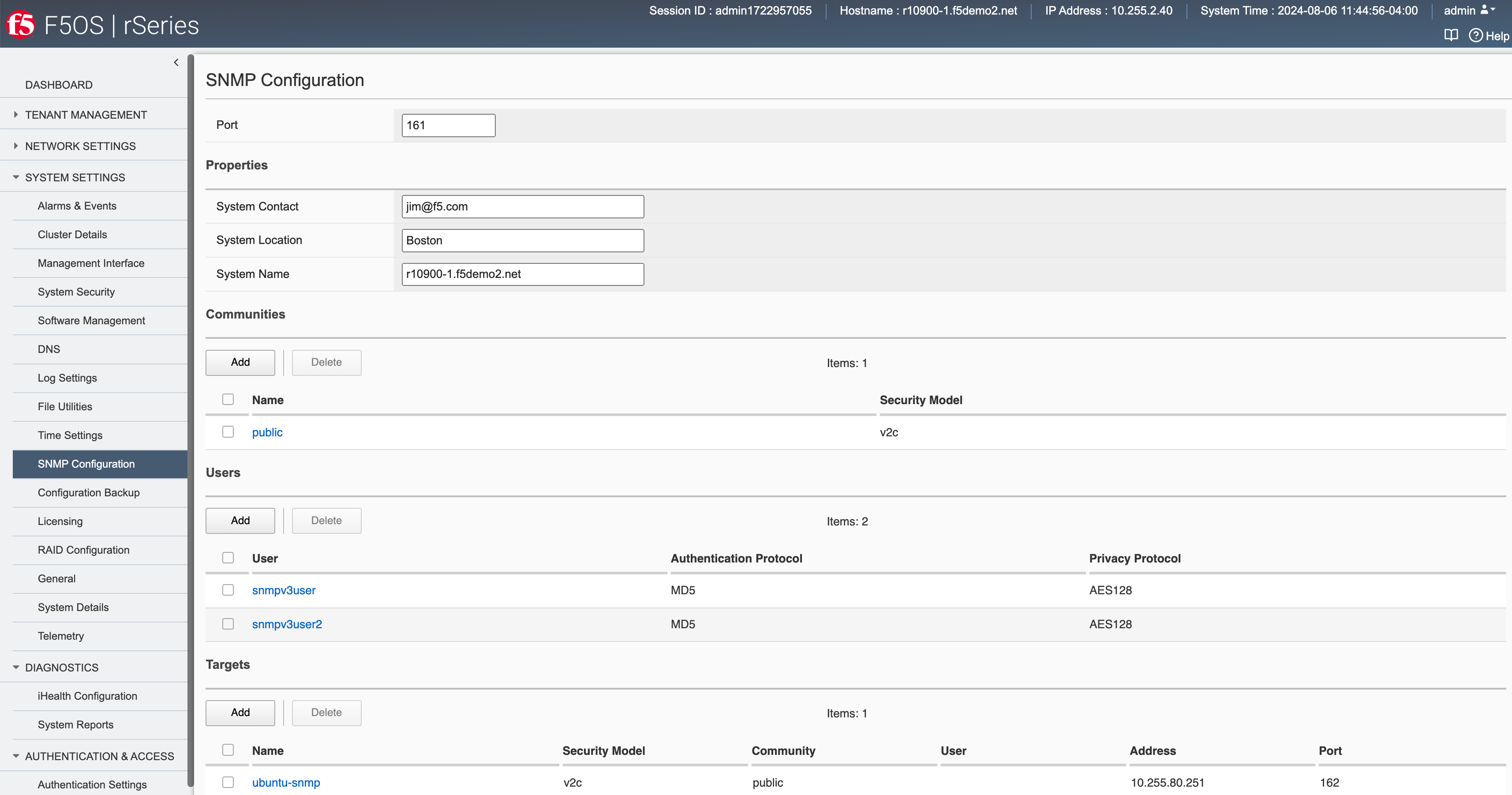The image size is (1512, 795).
Task: Open System Security page
Action: [76, 292]
